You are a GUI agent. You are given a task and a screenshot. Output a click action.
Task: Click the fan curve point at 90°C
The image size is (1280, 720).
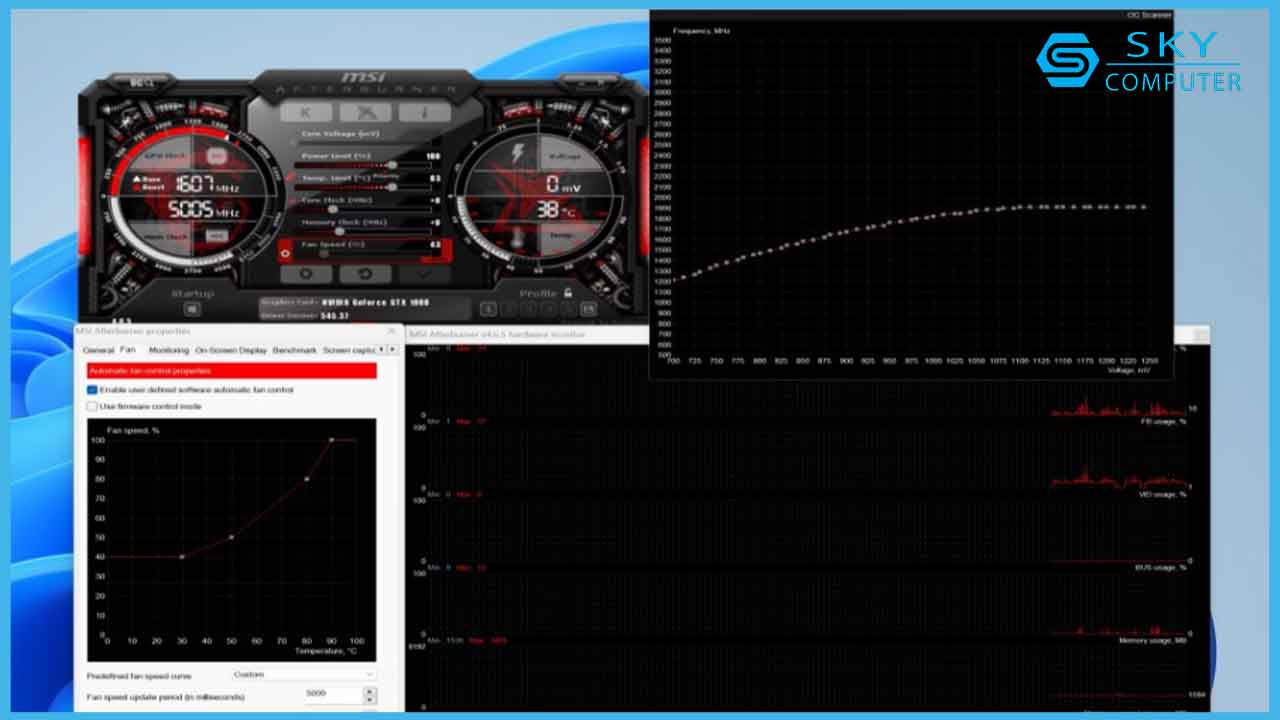click(332, 440)
